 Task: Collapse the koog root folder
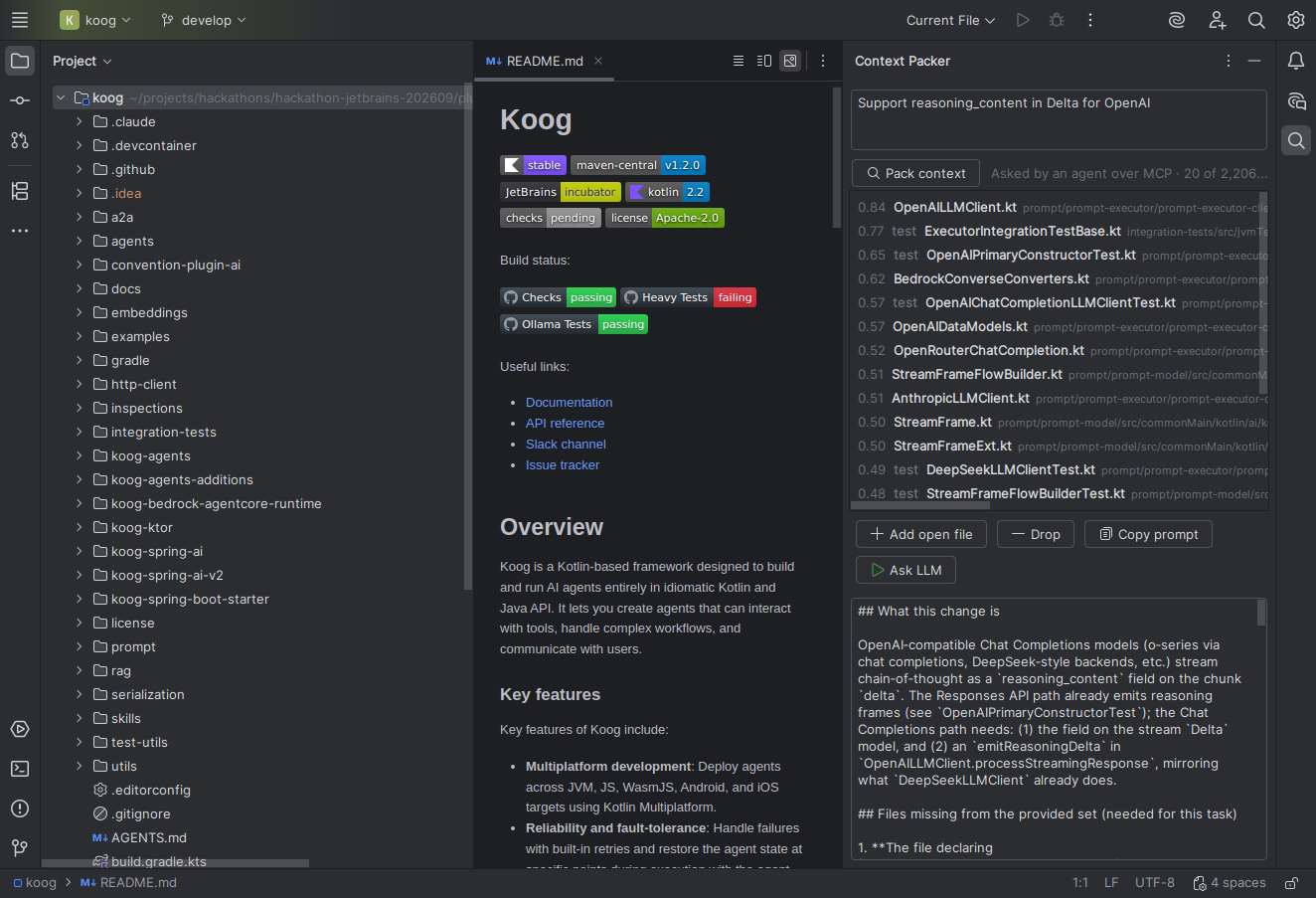point(61,97)
